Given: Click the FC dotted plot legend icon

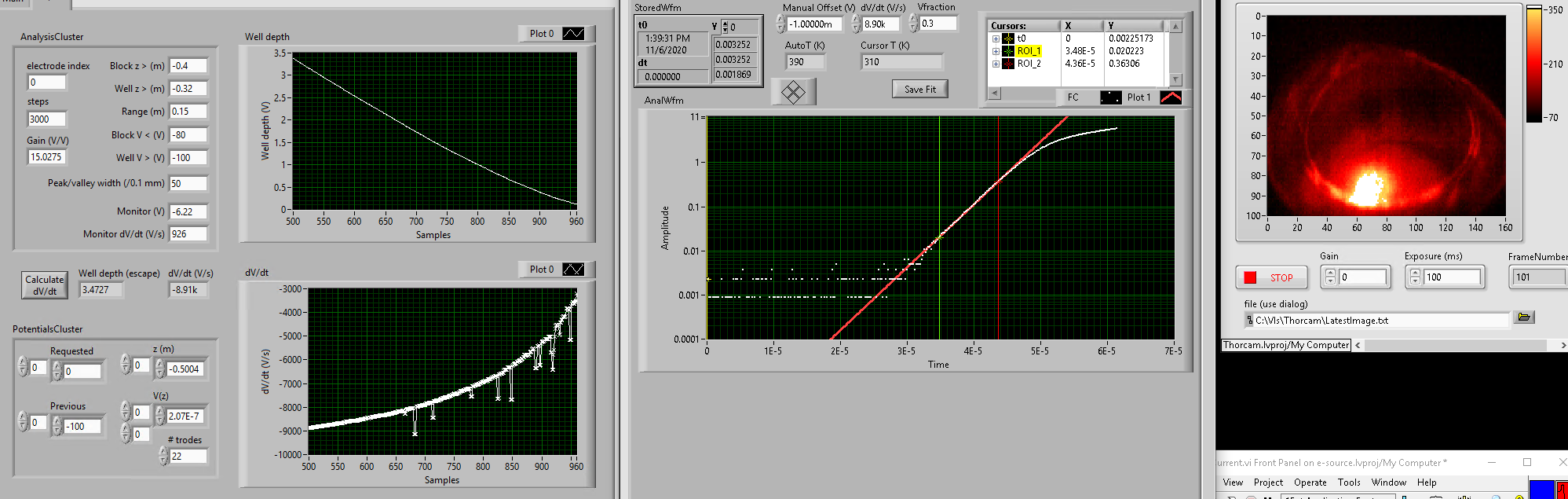Looking at the screenshot, I should coord(1110,97).
